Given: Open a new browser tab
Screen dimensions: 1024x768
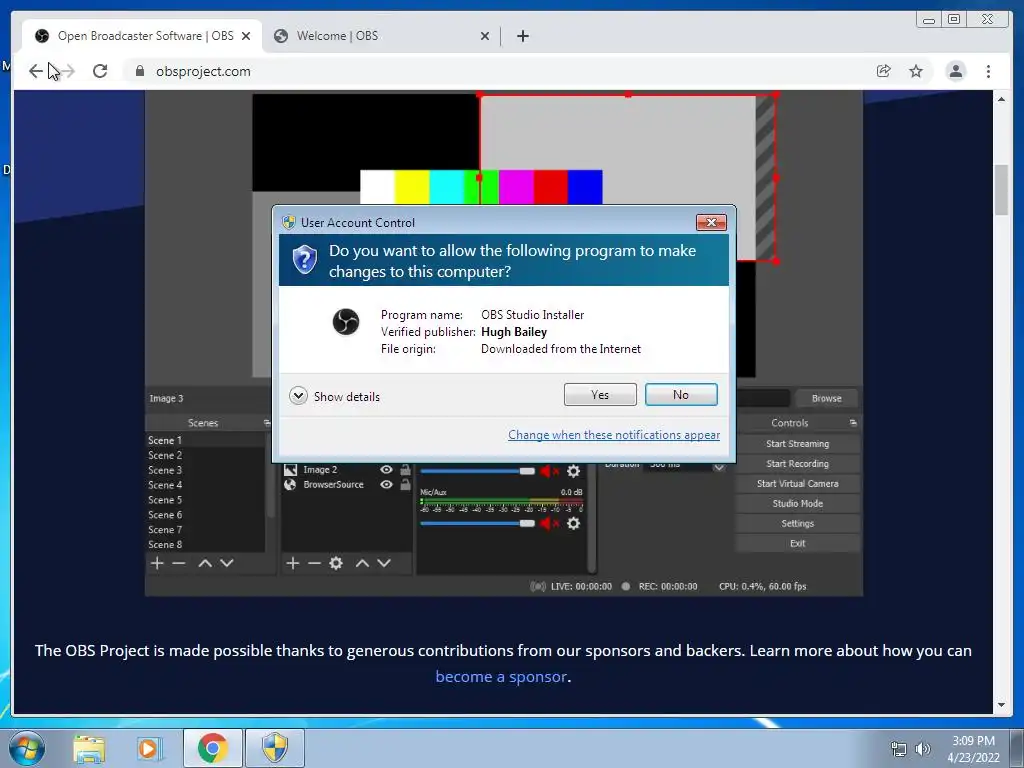Looking at the screenshot, I should point(522,36).
